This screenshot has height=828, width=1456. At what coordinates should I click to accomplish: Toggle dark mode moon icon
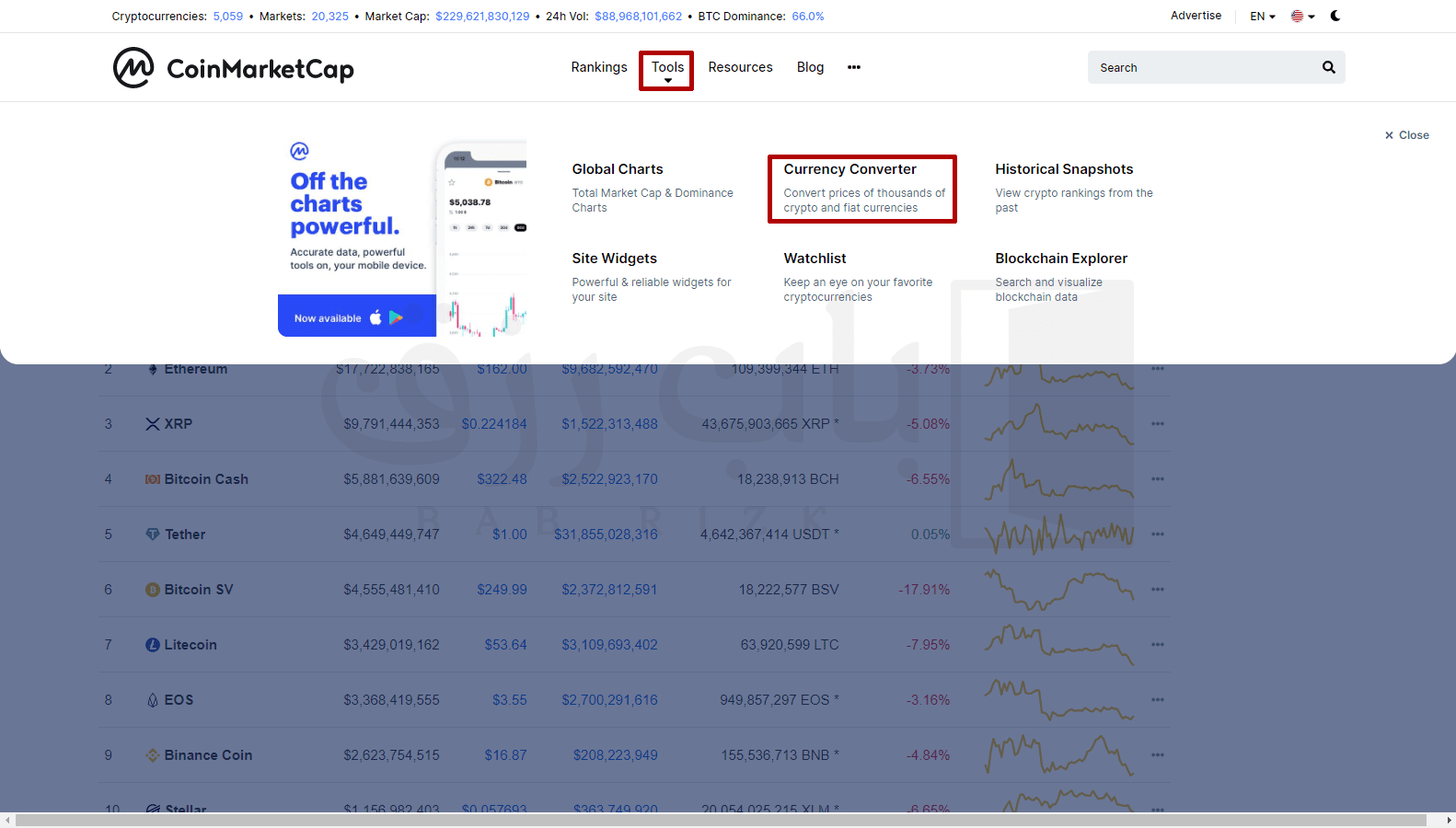click(1335, 16)
